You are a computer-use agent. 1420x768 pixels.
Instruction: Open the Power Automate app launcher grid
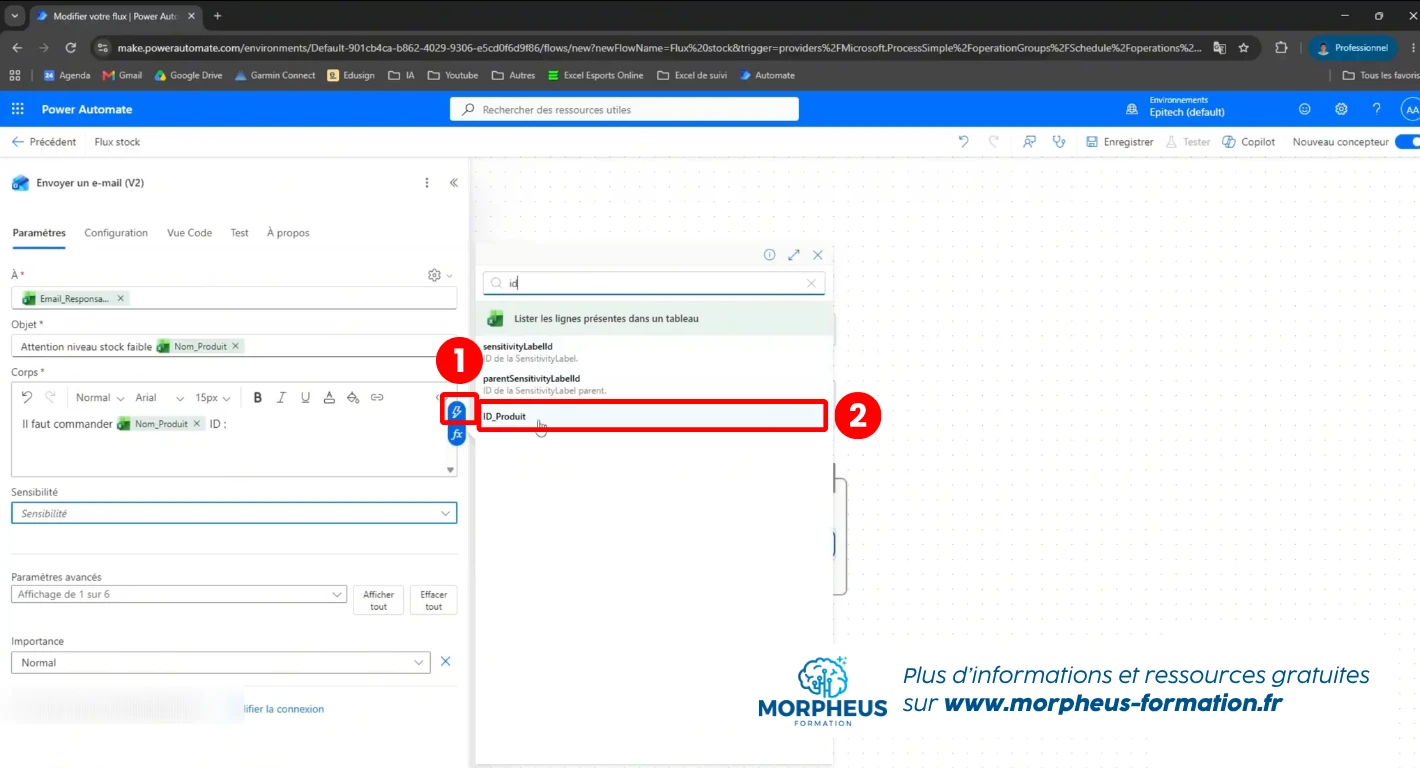point(17,109)
